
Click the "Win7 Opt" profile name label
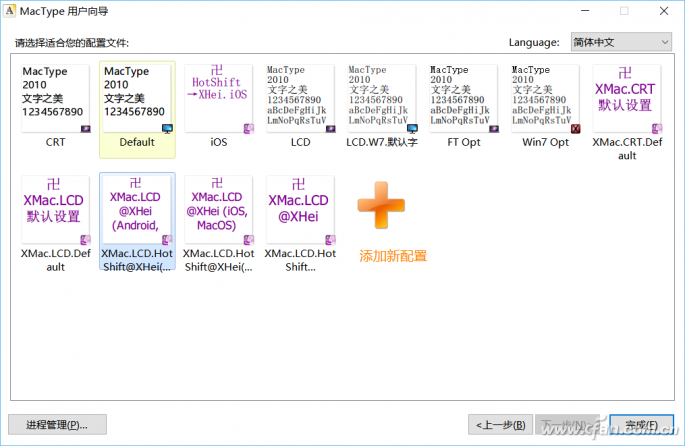[545, 142]
